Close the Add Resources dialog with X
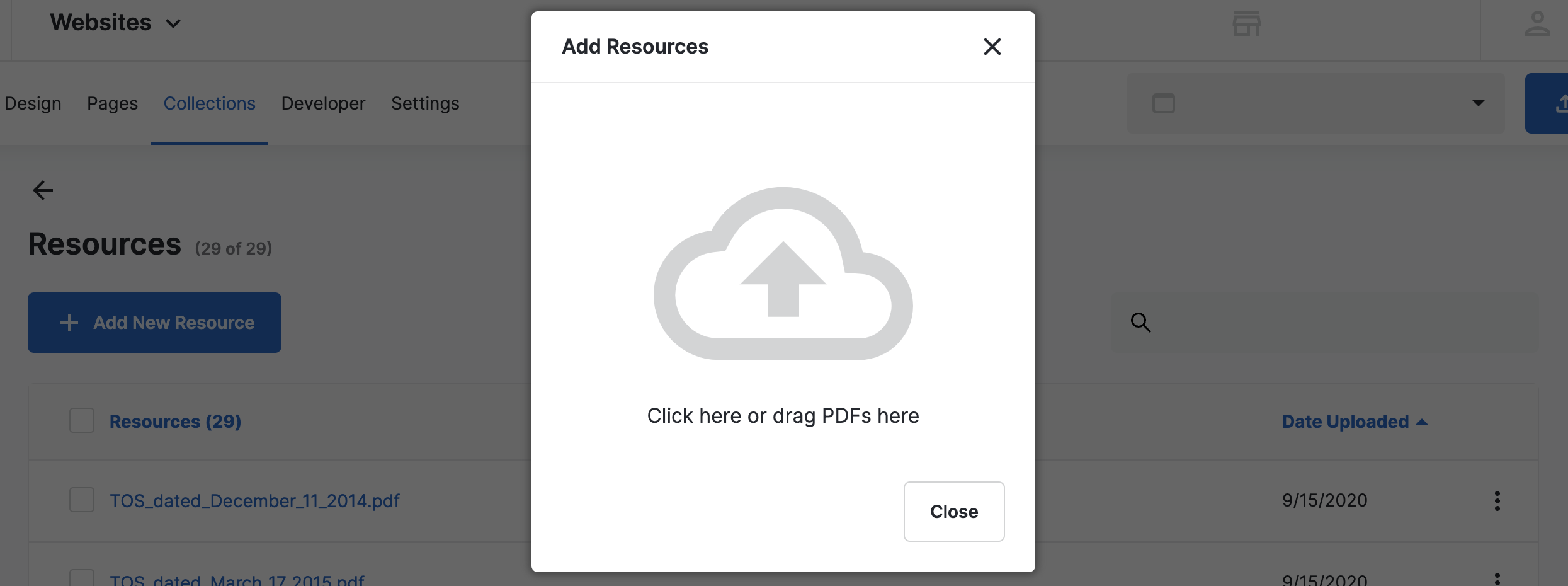Screen dimensions: 1568x586 [992, 47]
